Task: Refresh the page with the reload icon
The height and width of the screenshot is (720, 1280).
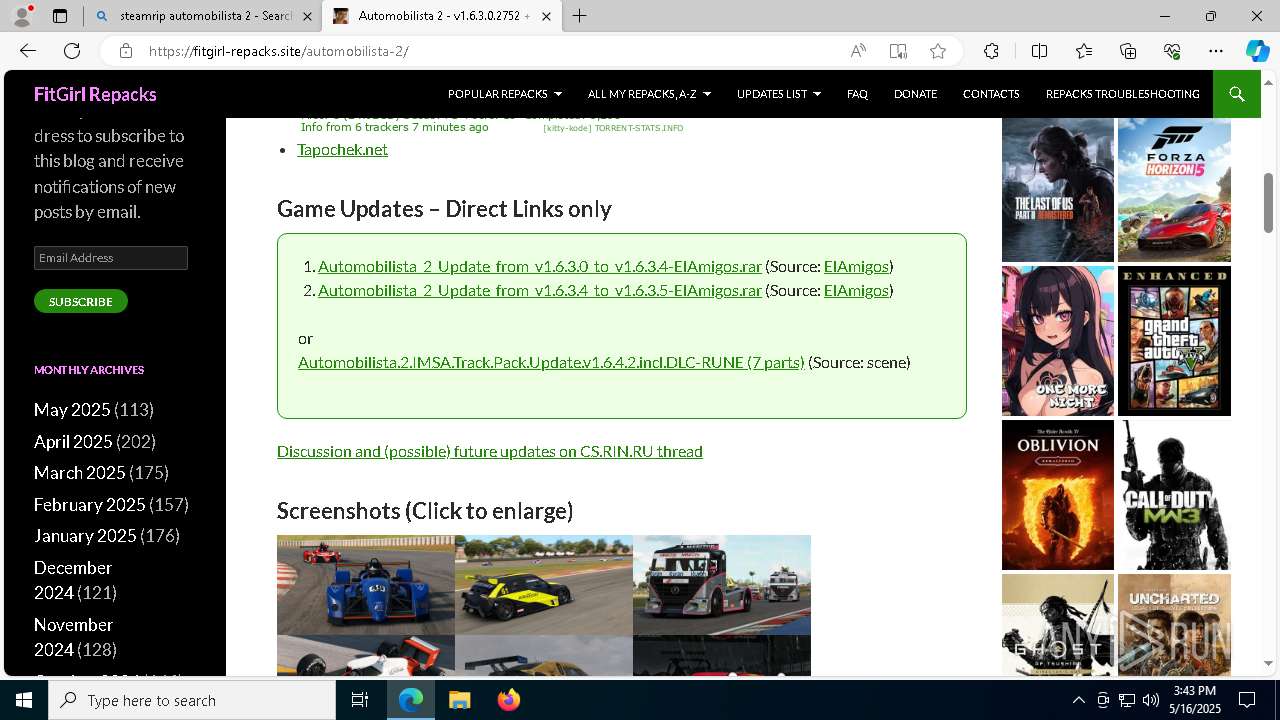Action: (x=72, y=51)
